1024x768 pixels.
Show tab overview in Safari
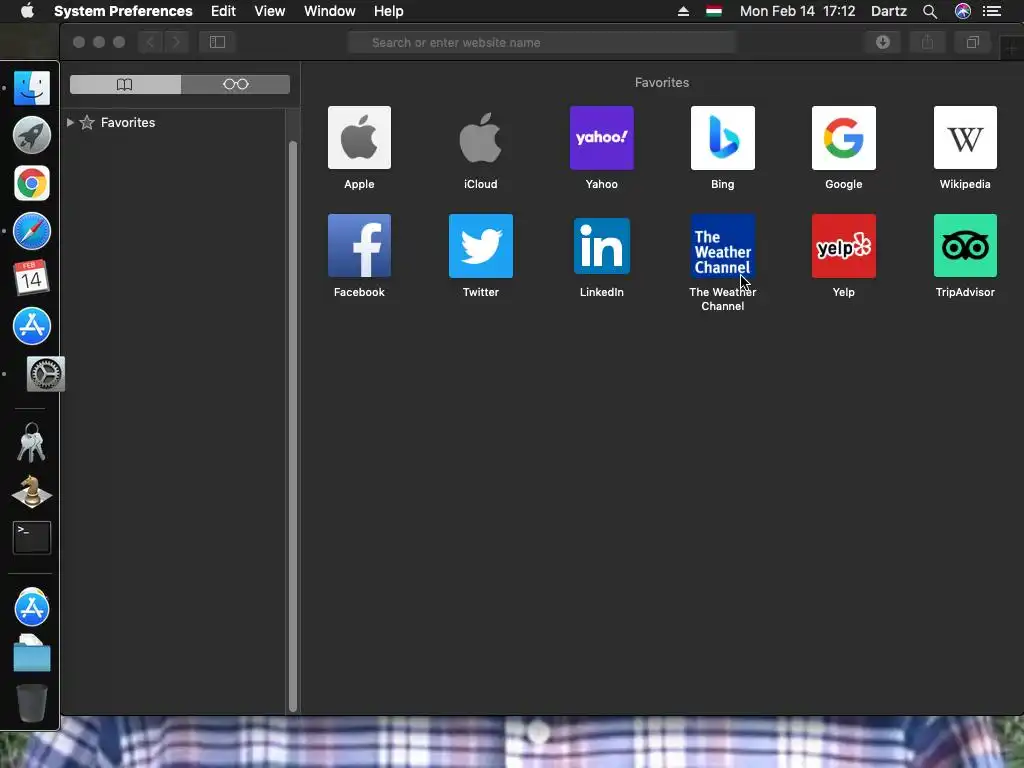click(x=972, y=42)
